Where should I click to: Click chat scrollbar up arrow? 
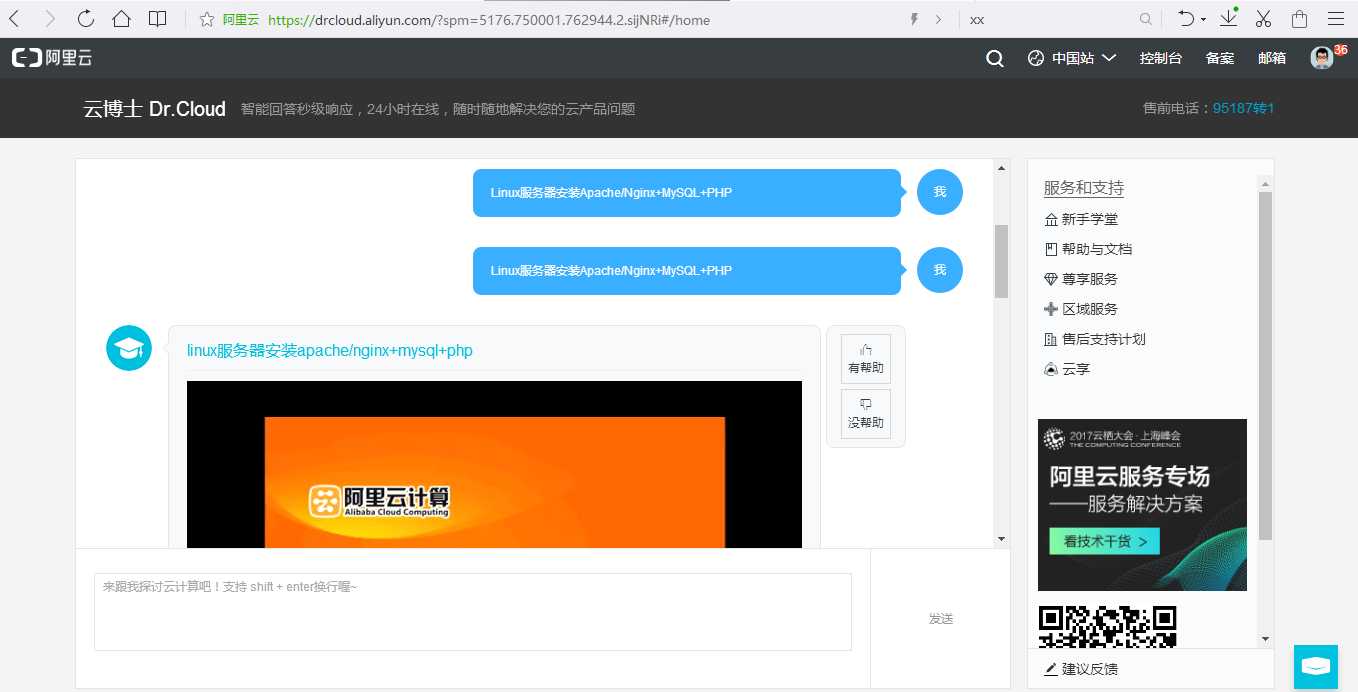pyautogui.click(x=1002, y=168)
